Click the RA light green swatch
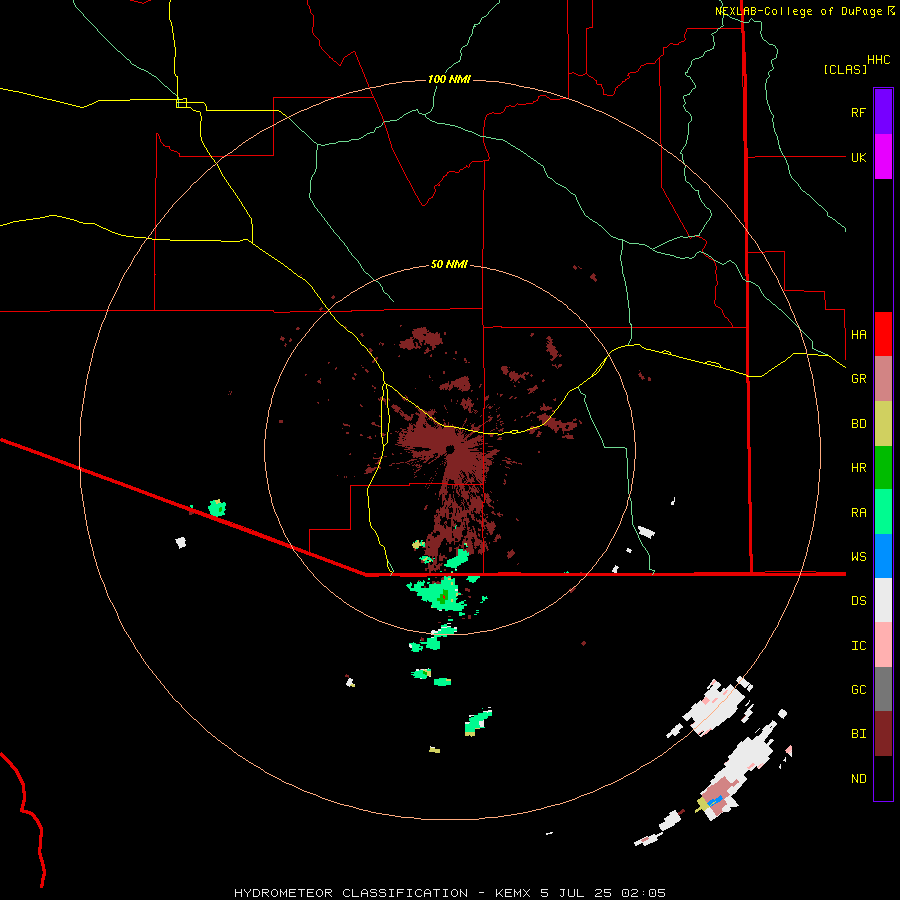Viewport: 900px width, 900px height. 883,512
